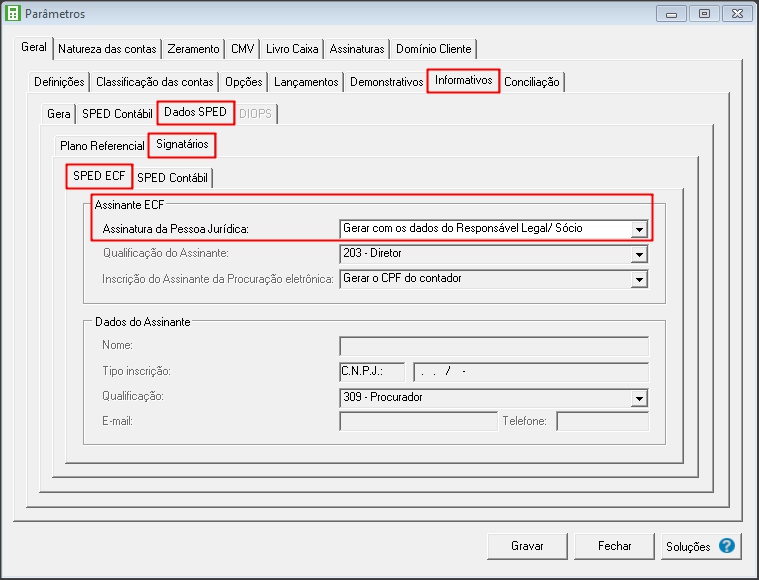759x580 pixels.
Task: Select the Signatários tab
Action: tap(182, 144)
